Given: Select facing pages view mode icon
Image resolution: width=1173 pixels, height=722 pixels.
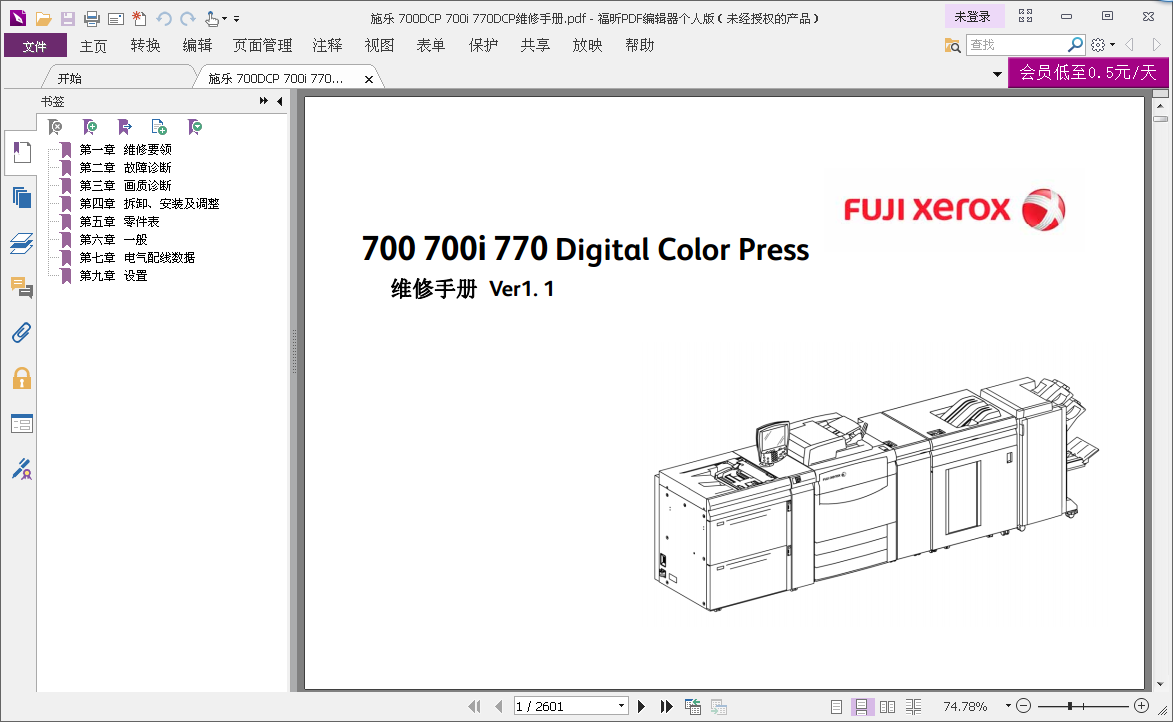Looking at the screenshot, I should point(887,706).
